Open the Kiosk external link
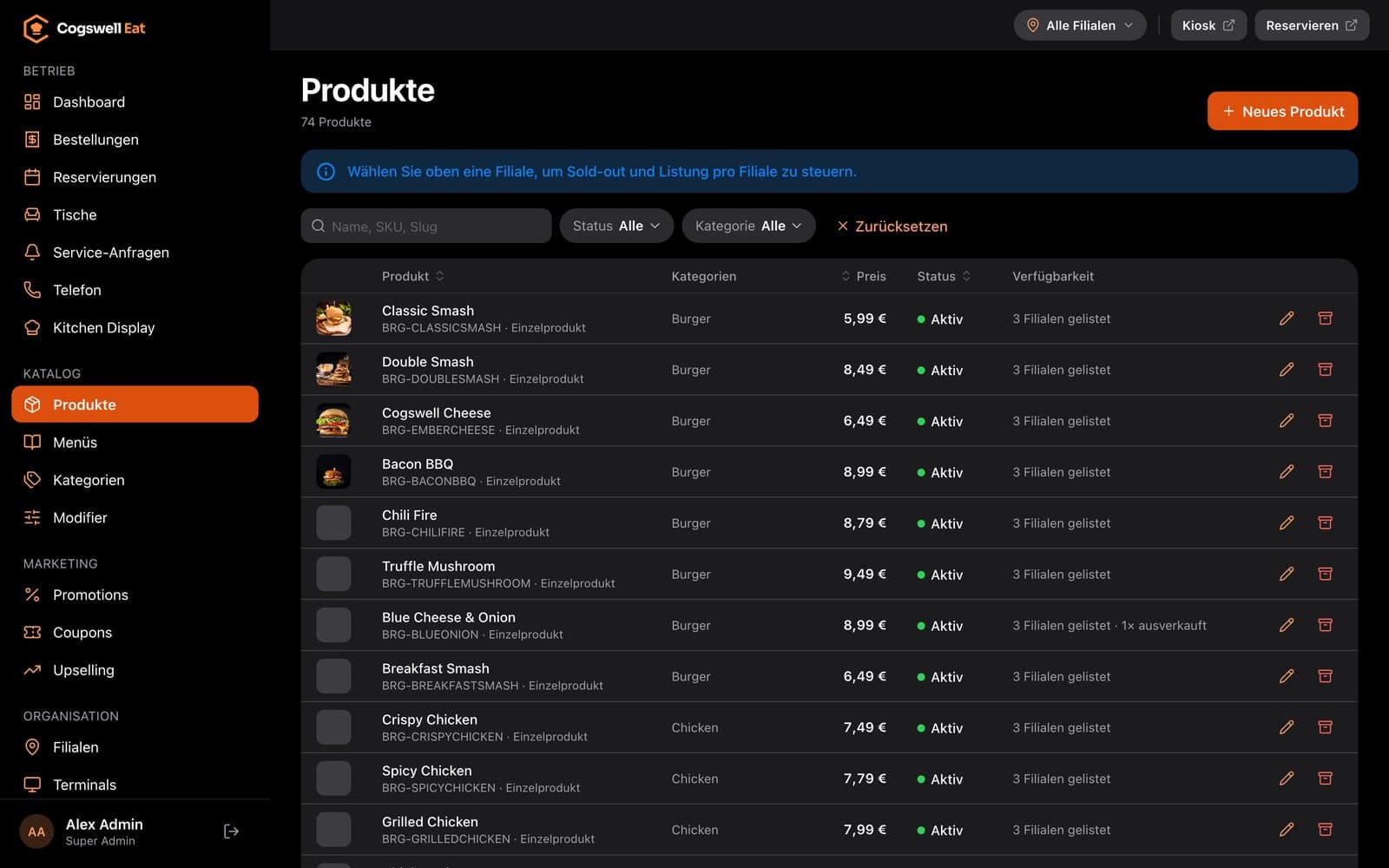Screen dimensions: 1389x868 tap(1208, 25)
